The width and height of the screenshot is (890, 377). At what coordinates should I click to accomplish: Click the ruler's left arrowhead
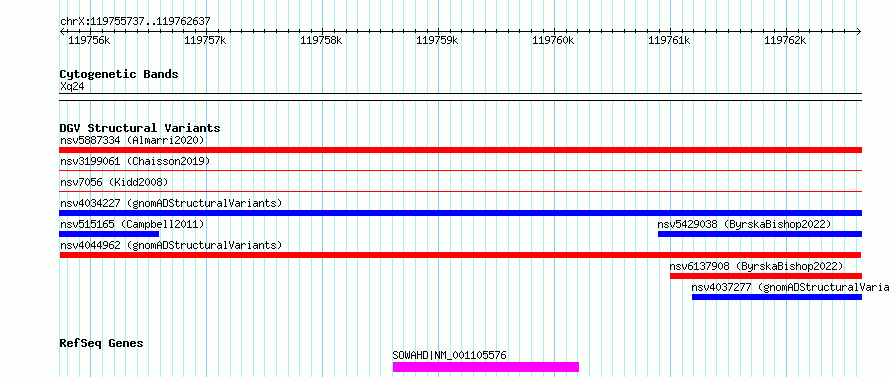[x=62, y=31]
